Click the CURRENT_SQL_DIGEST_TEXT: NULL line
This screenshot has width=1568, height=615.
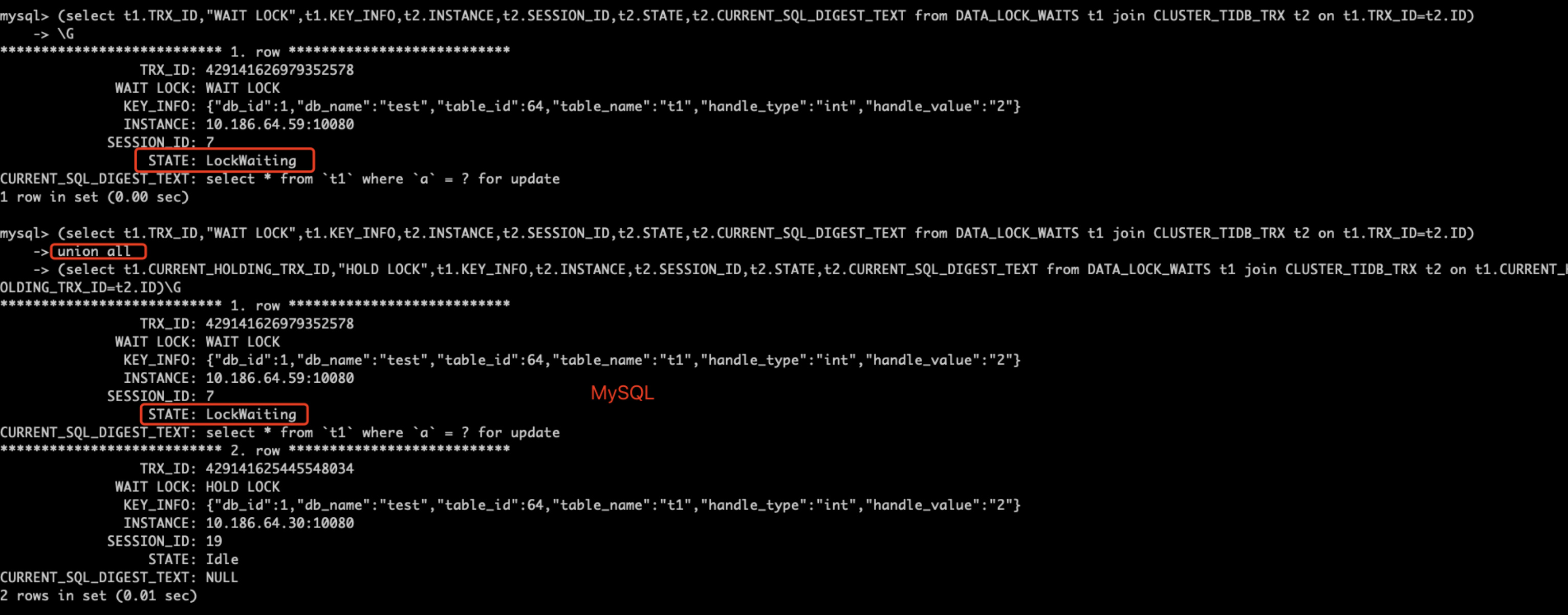[x=119, y=577]
